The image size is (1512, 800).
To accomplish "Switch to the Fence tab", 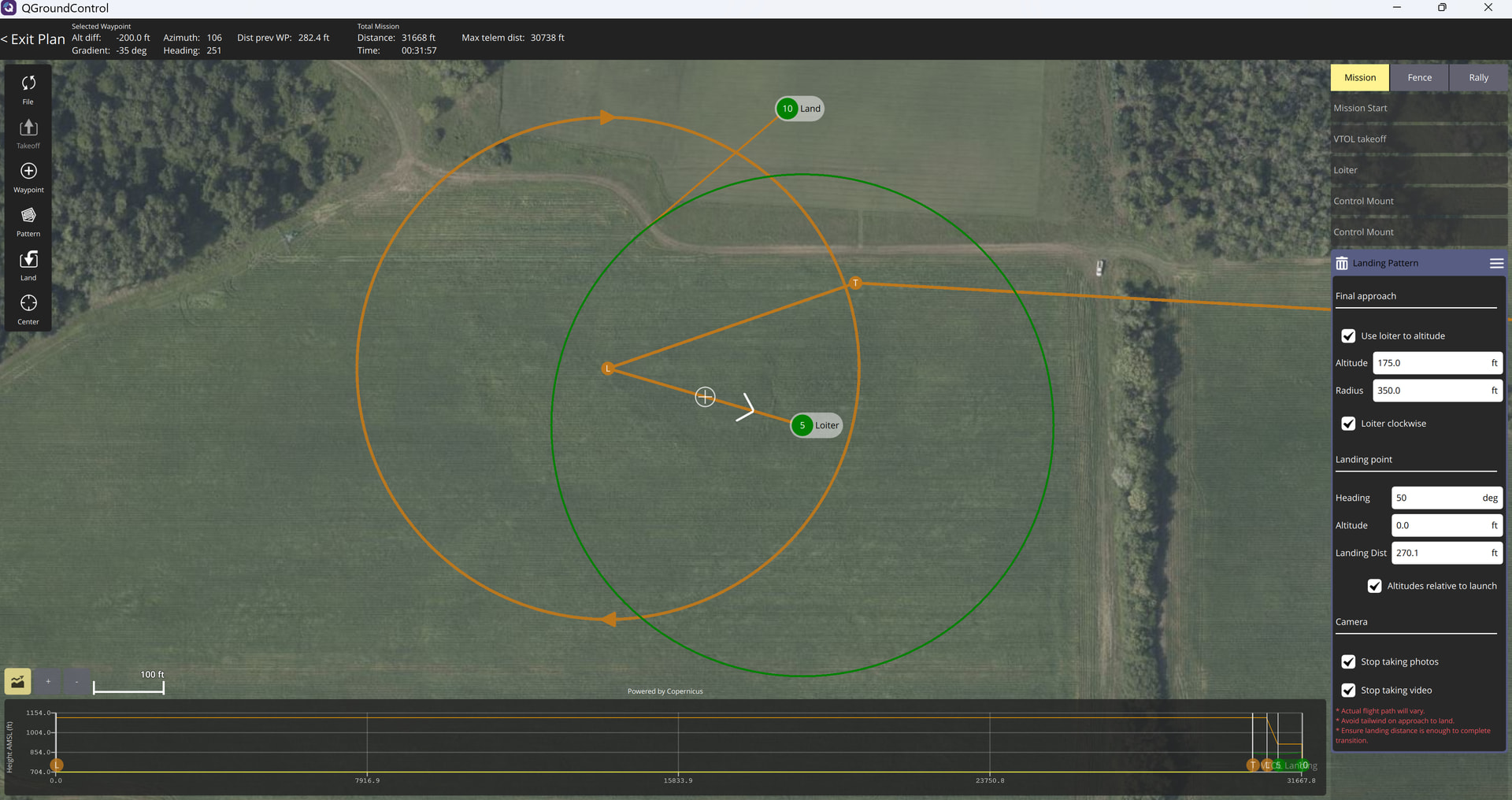I will [x=1419, y=78].
